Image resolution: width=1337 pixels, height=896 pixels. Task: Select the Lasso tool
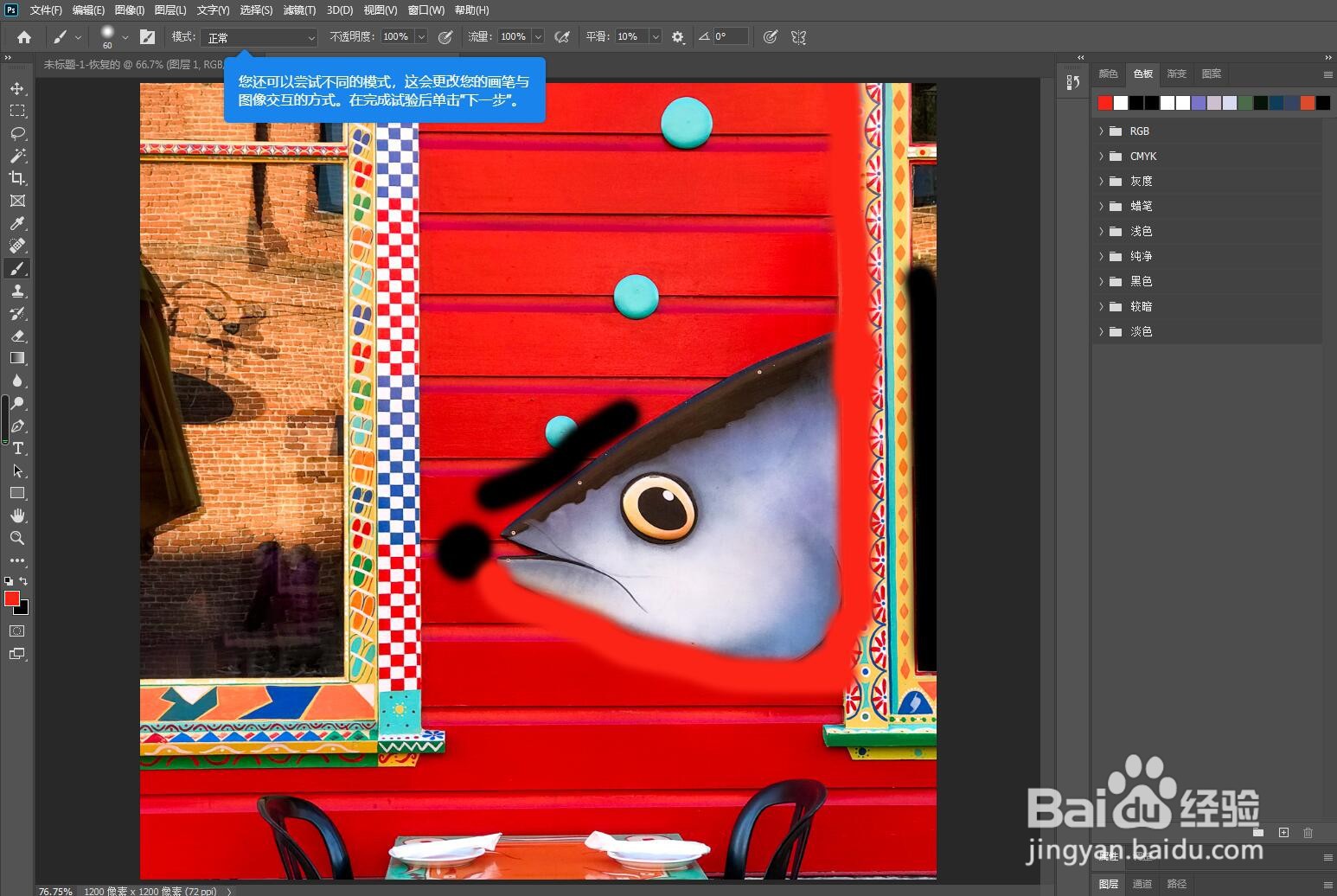[x=17, y=133]
